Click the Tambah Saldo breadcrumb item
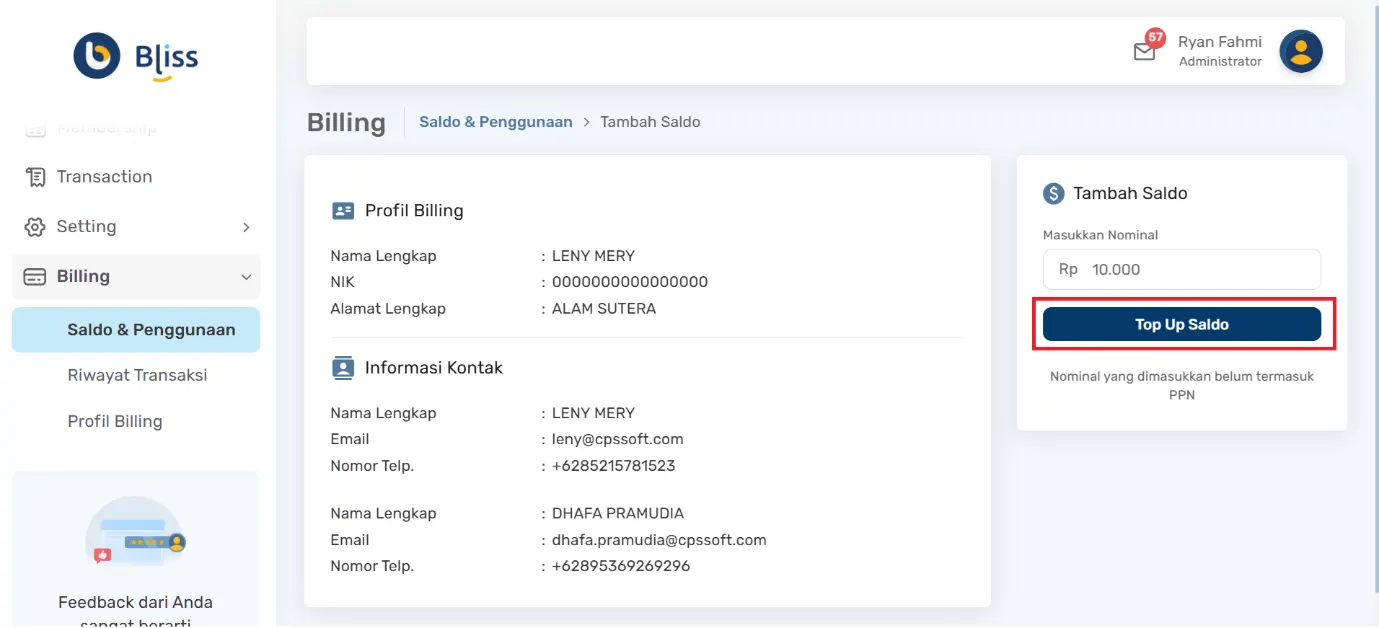Screen dimensions: 1379x628 (650, 121)
